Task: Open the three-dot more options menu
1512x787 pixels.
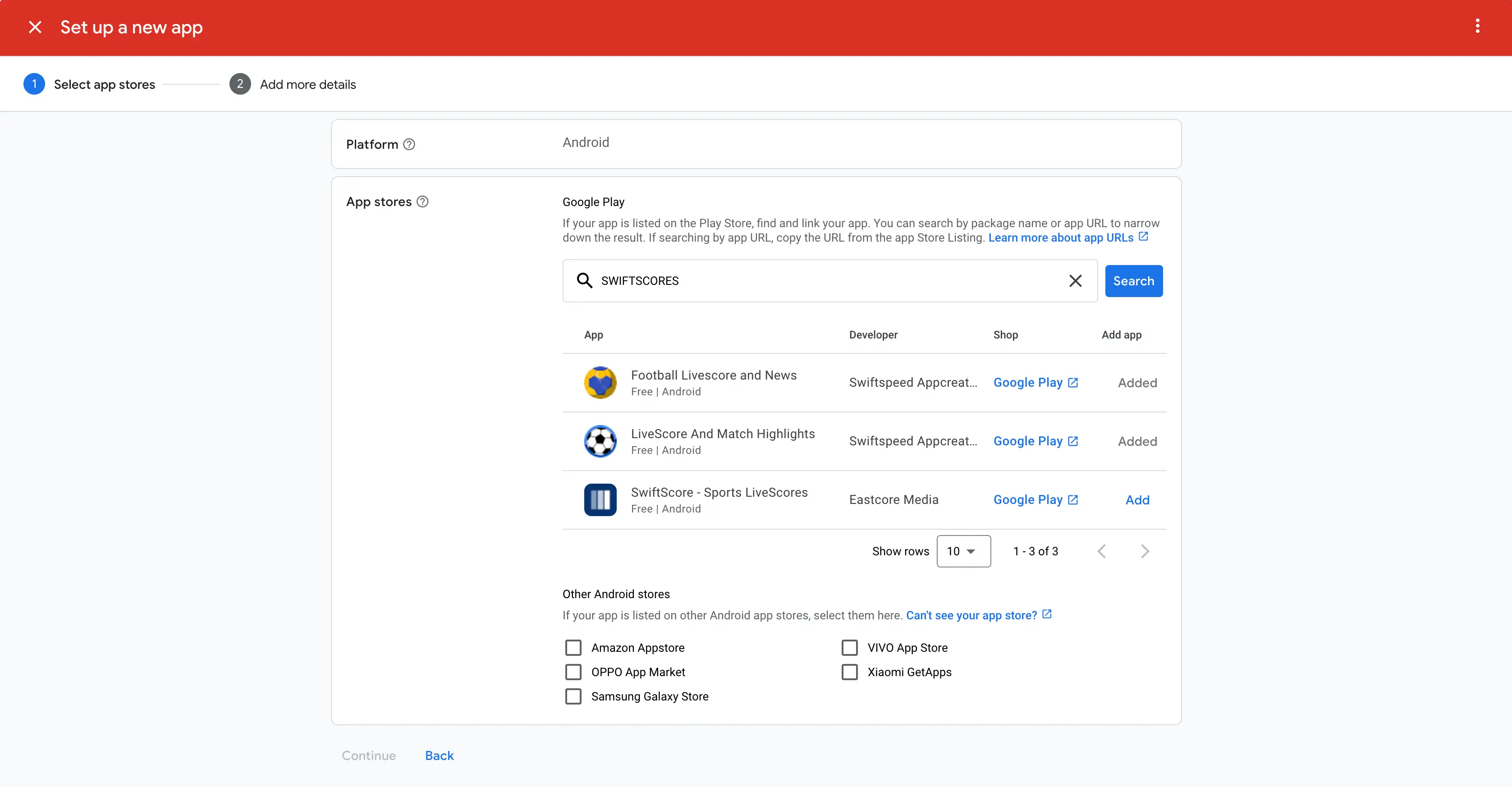Action: pyautogui.click(x=1477, y=26)
